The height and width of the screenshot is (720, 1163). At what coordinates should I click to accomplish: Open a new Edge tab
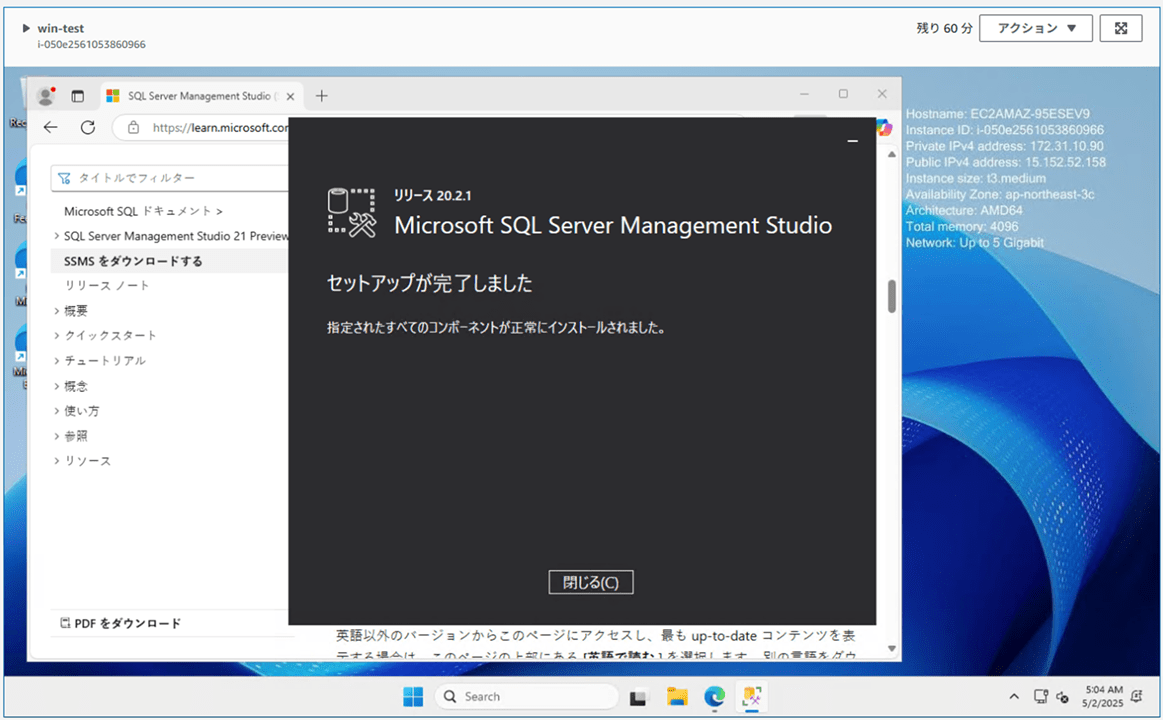tap(321, 96)
